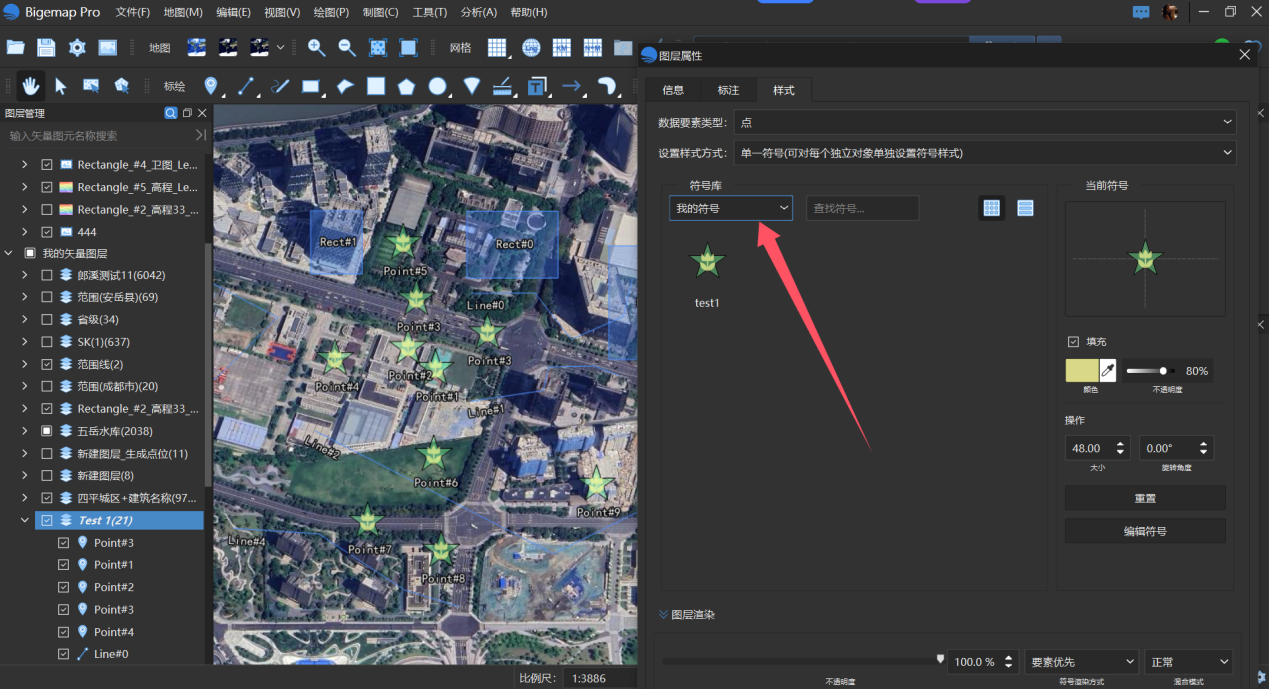The width and height of the screenshot is (1269, 689).
Task: Open the 我的符号 symbol library dropdown
Action: point(731,208)
